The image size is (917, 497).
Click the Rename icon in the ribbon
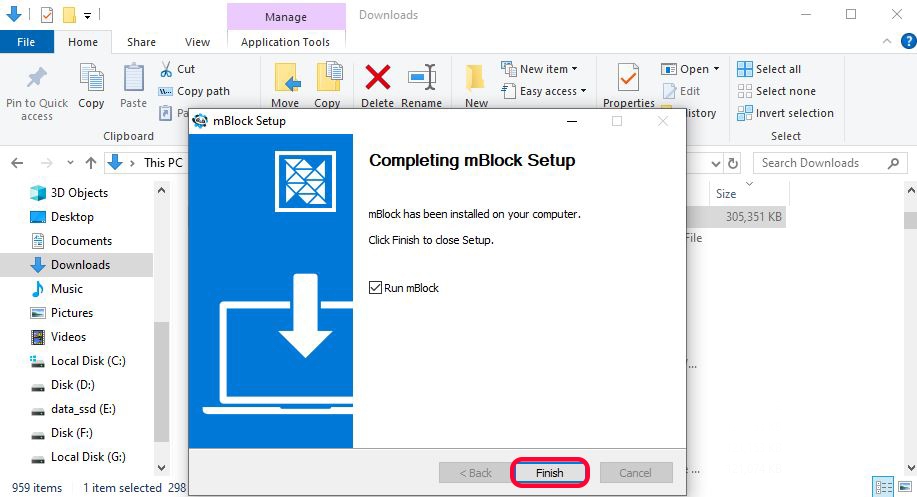pyautogui.click(x=421, y=78)
